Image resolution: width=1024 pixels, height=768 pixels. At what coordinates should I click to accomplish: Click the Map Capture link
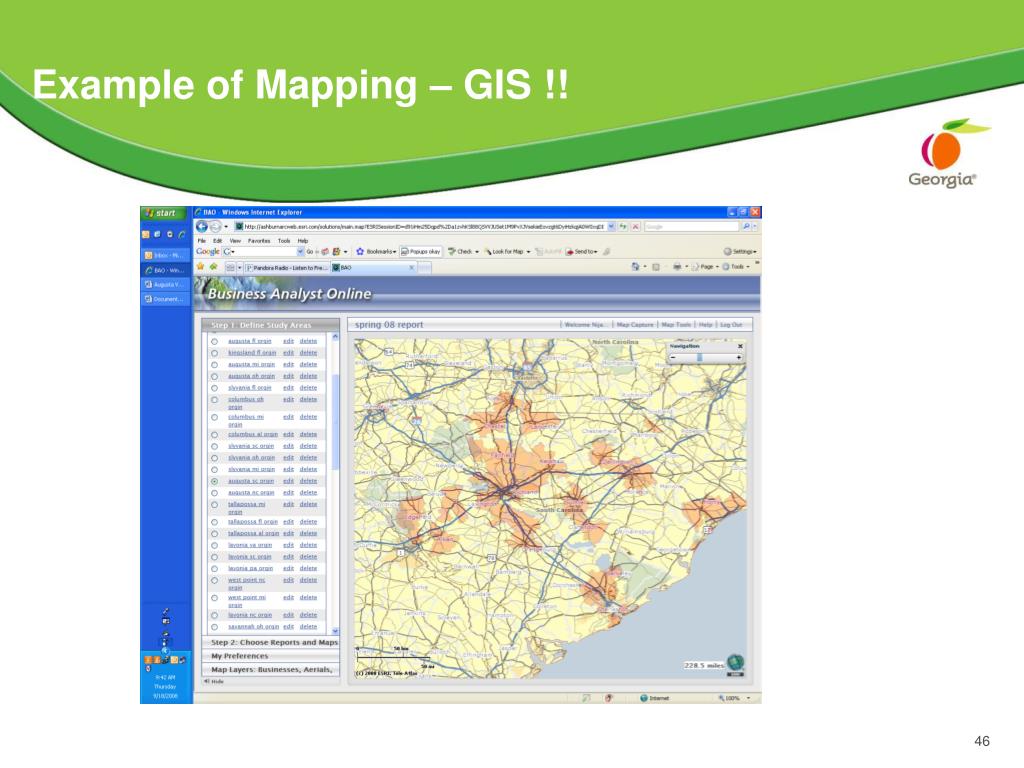coord(635,325)
